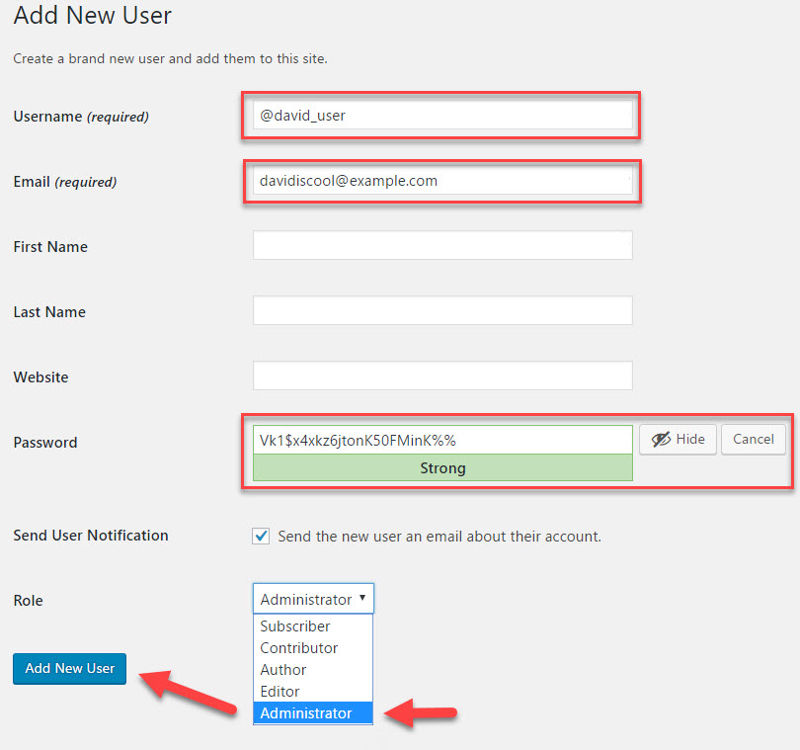Click the empty Last Name field

[x=442, y=310]
